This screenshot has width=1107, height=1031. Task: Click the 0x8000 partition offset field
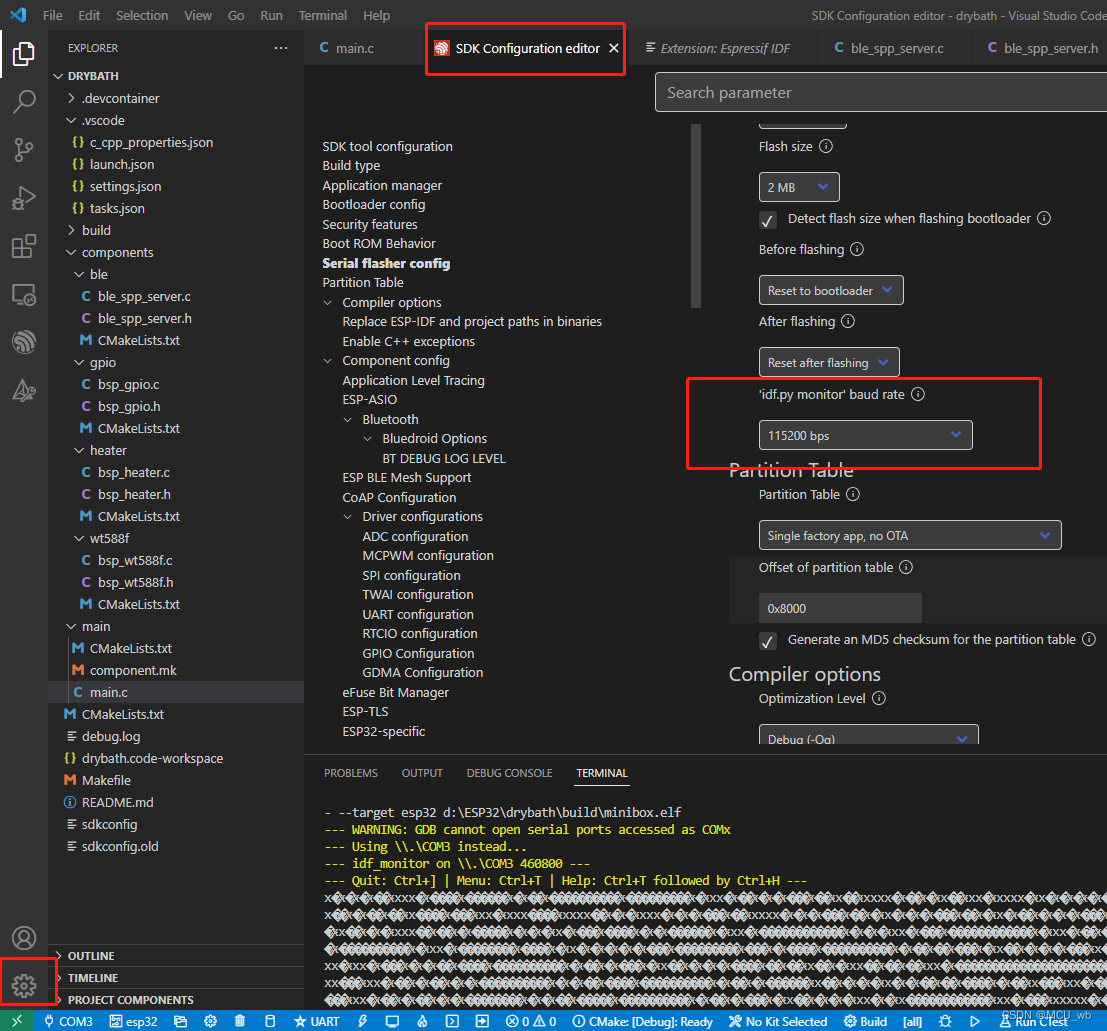point(840,608)
